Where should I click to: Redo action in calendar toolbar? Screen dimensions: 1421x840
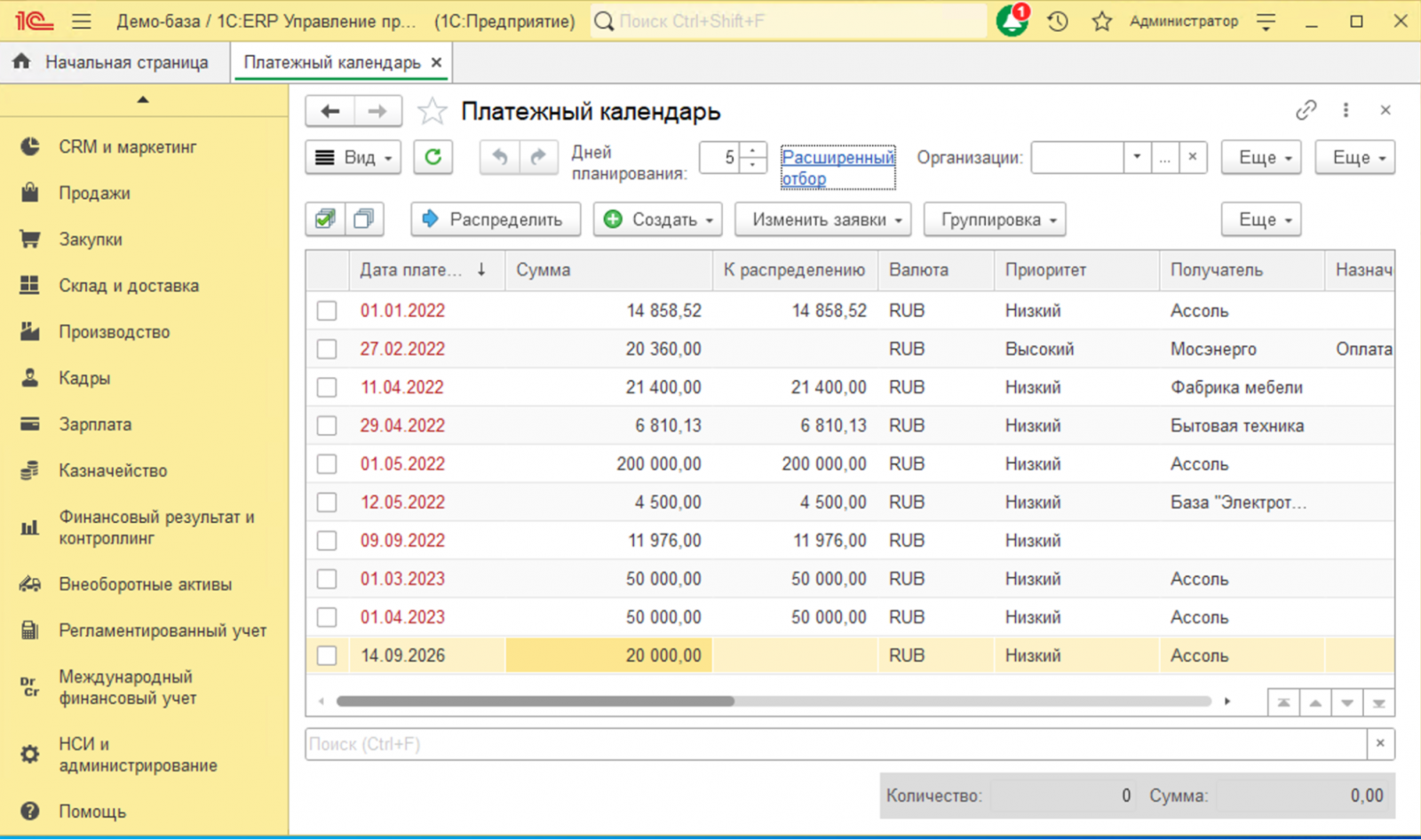[x=538, y=157]
